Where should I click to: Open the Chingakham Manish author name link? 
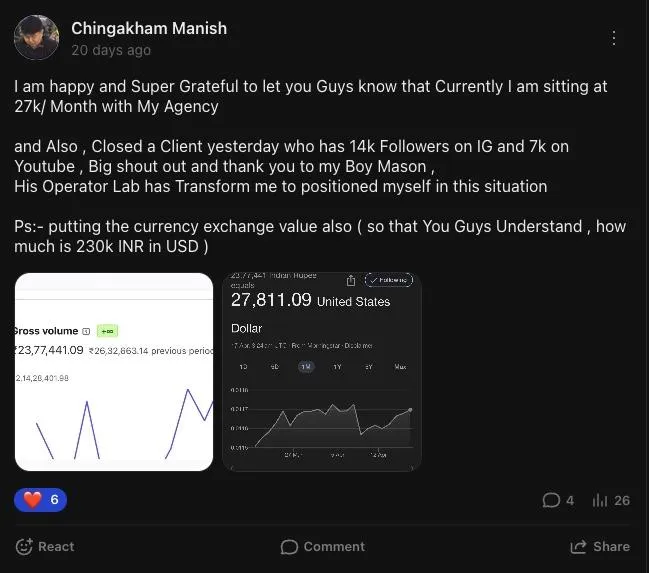coord(149,29)
